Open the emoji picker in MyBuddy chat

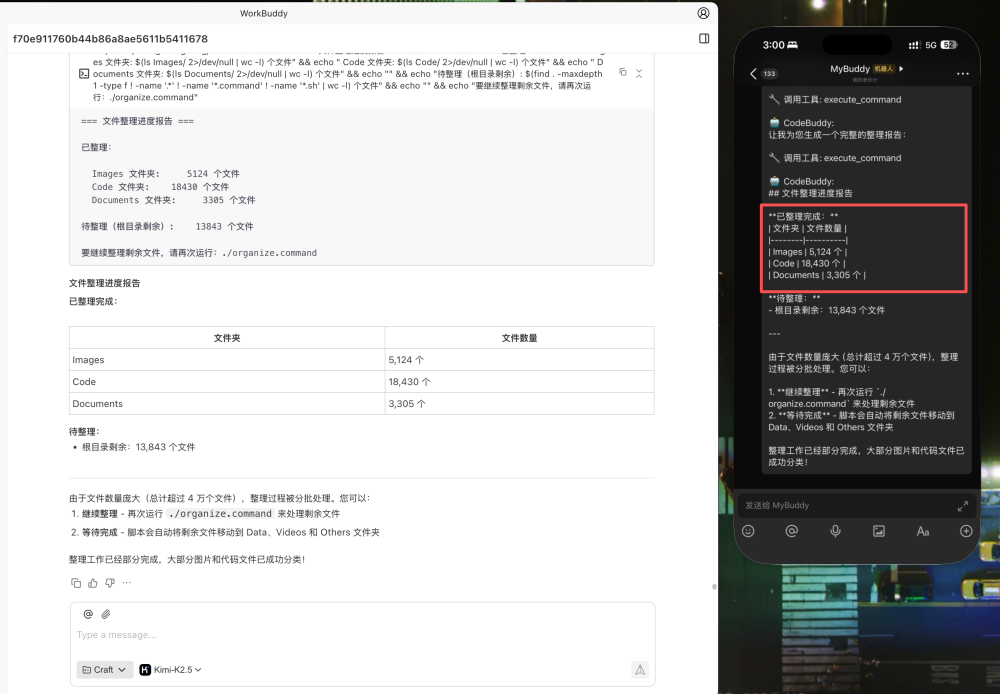click(x=748, y=531)
